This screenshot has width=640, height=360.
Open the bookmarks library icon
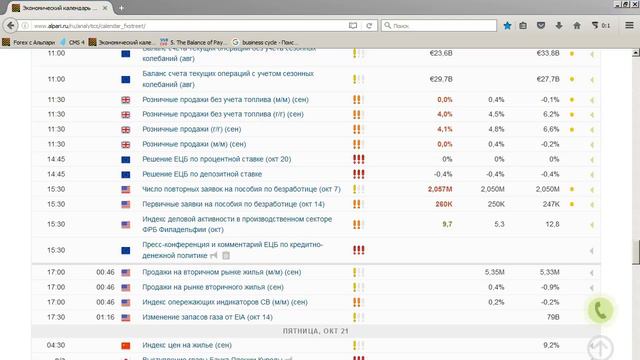coord(523,26)
